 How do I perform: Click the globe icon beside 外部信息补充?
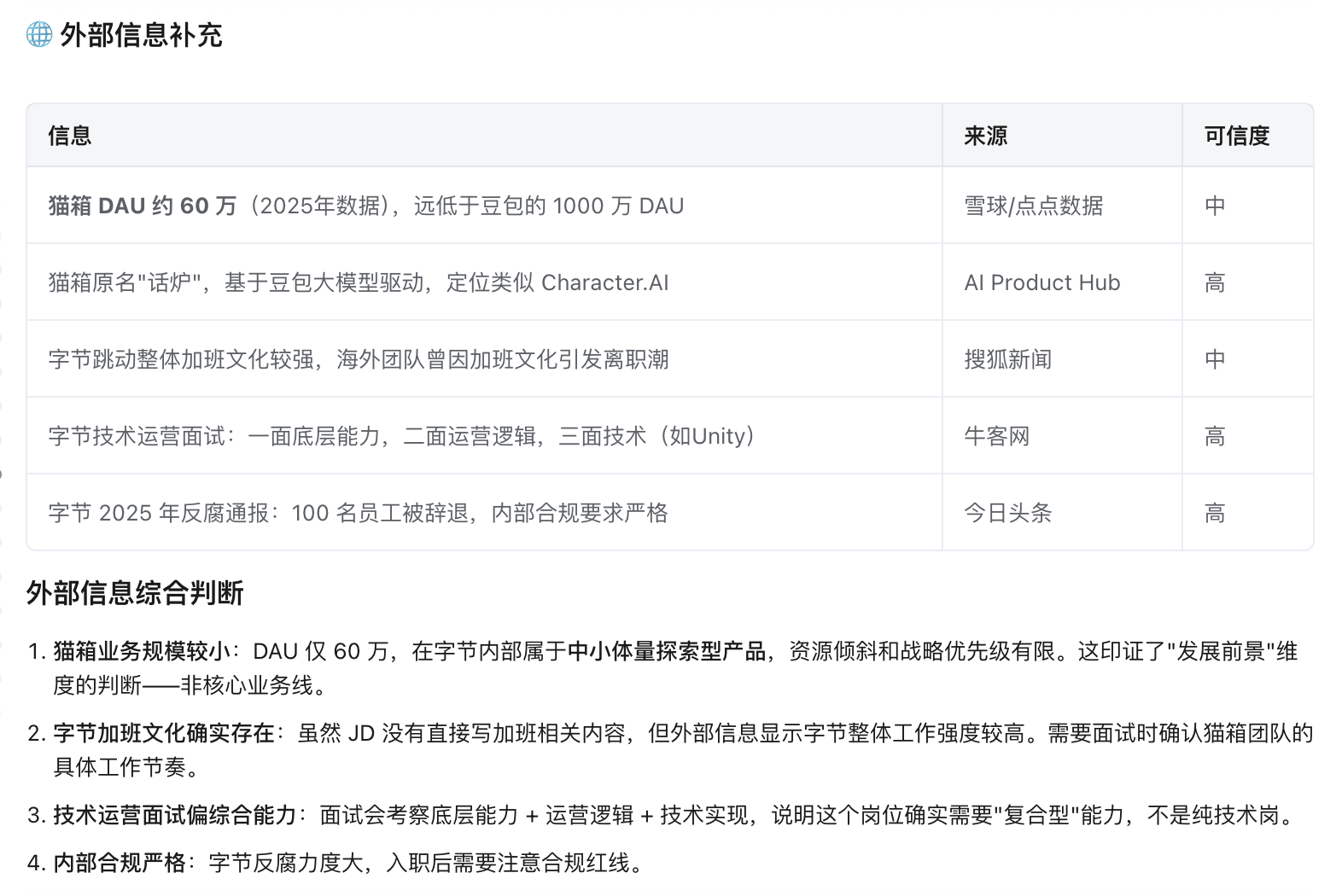click(x=39, y=35)
